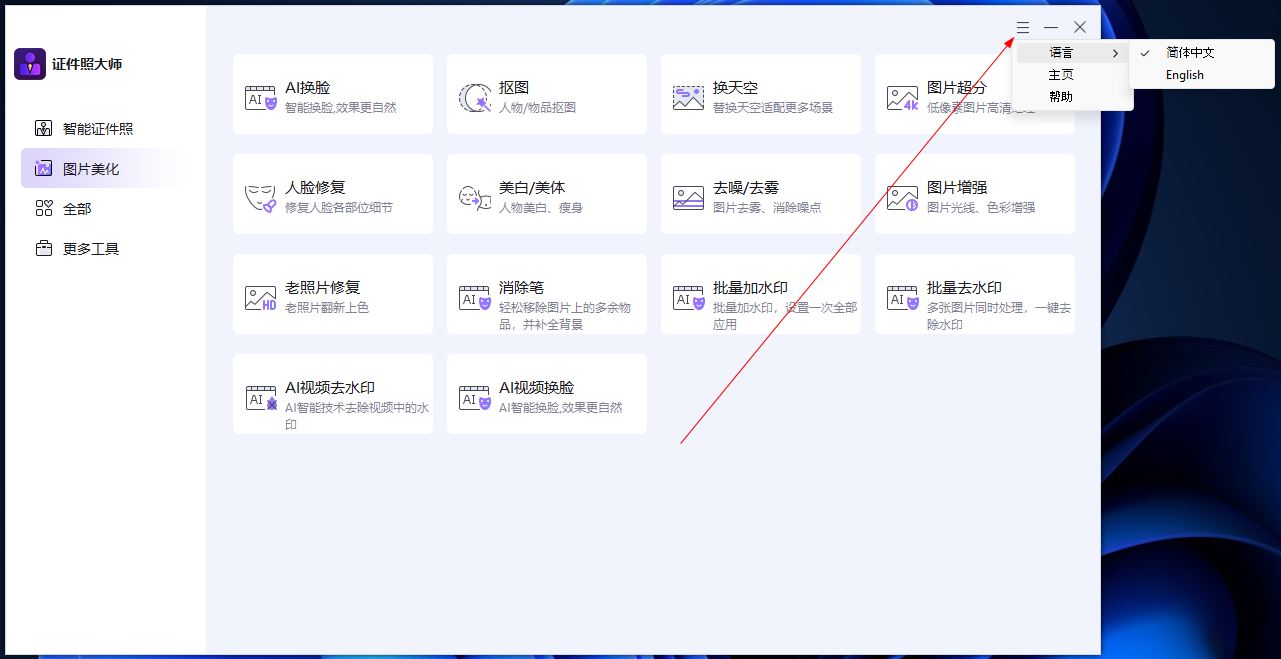Click the 老照片修复 HD icon
Image resolution: width=1281 pixels, height=659 pixels.
click(261, 297)
